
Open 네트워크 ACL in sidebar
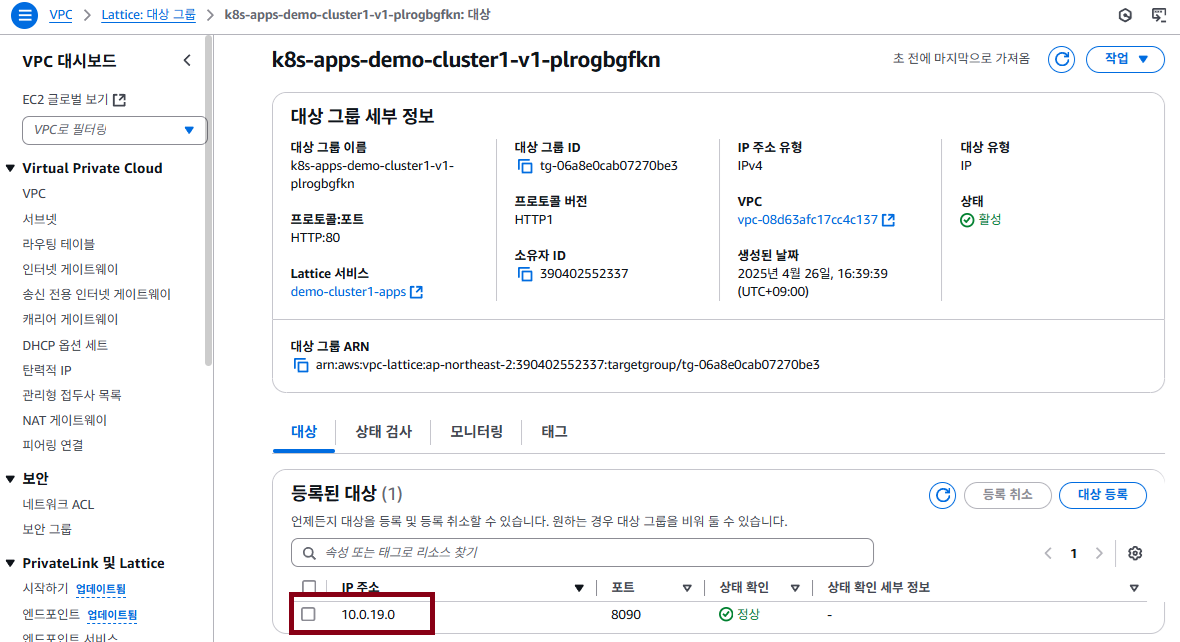[59, 504]
